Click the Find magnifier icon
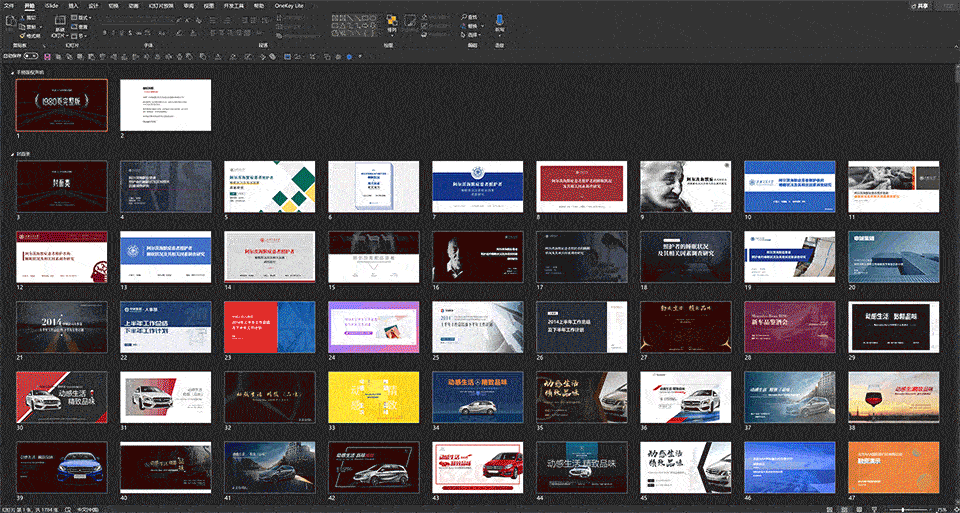Screen dimensions: 960x513 click(x=463, y=18)
